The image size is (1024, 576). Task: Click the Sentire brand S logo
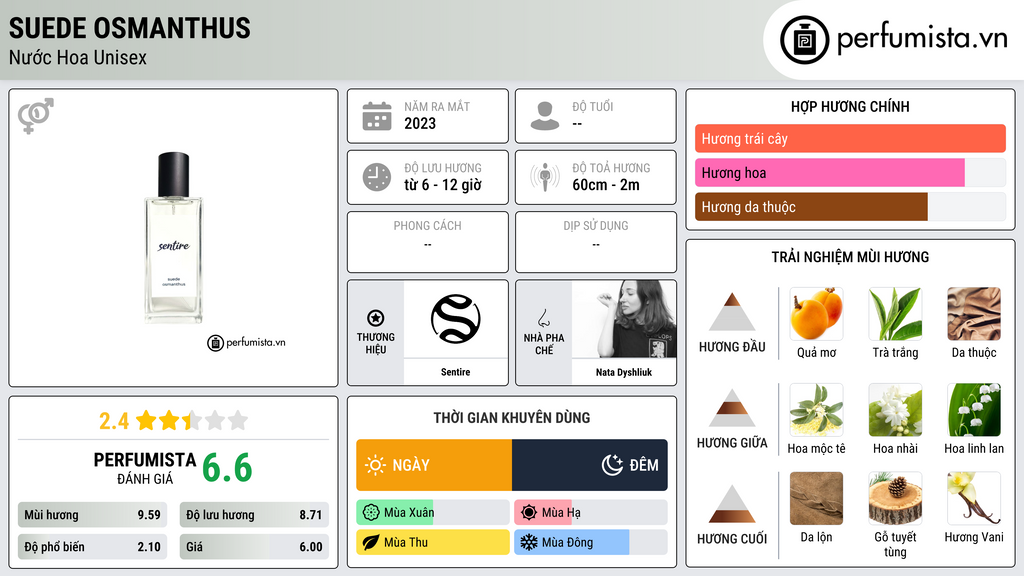(455, 319)
